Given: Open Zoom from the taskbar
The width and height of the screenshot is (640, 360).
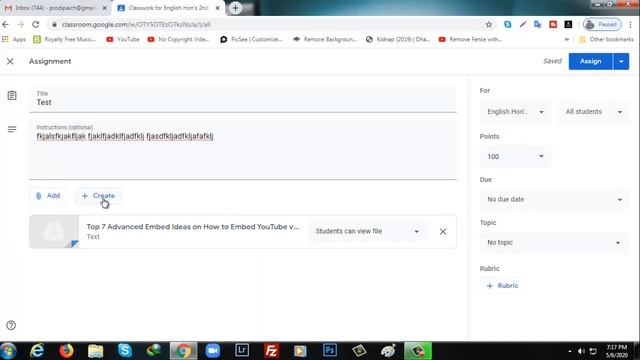Looking at the screenshot, I should 212,351.
